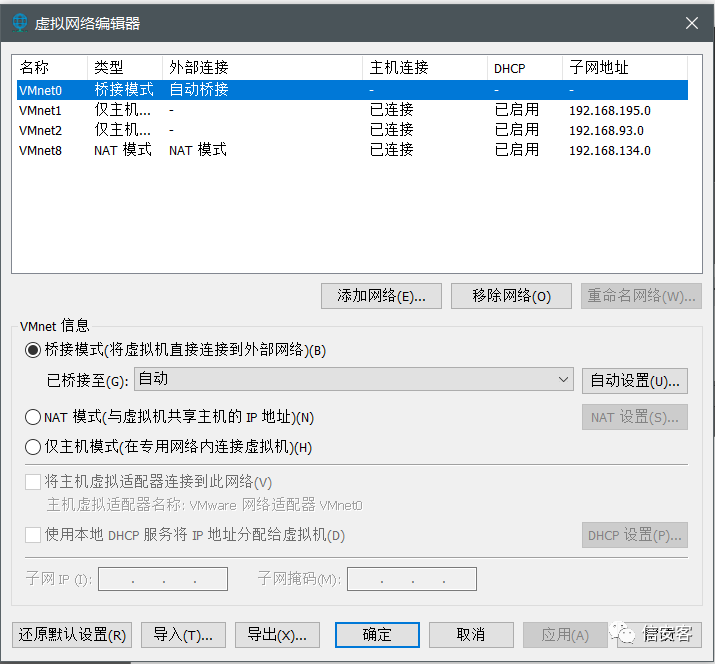Click subnet address 192.168.195.0
Screen dimensions: 715x664
[610, 110]
